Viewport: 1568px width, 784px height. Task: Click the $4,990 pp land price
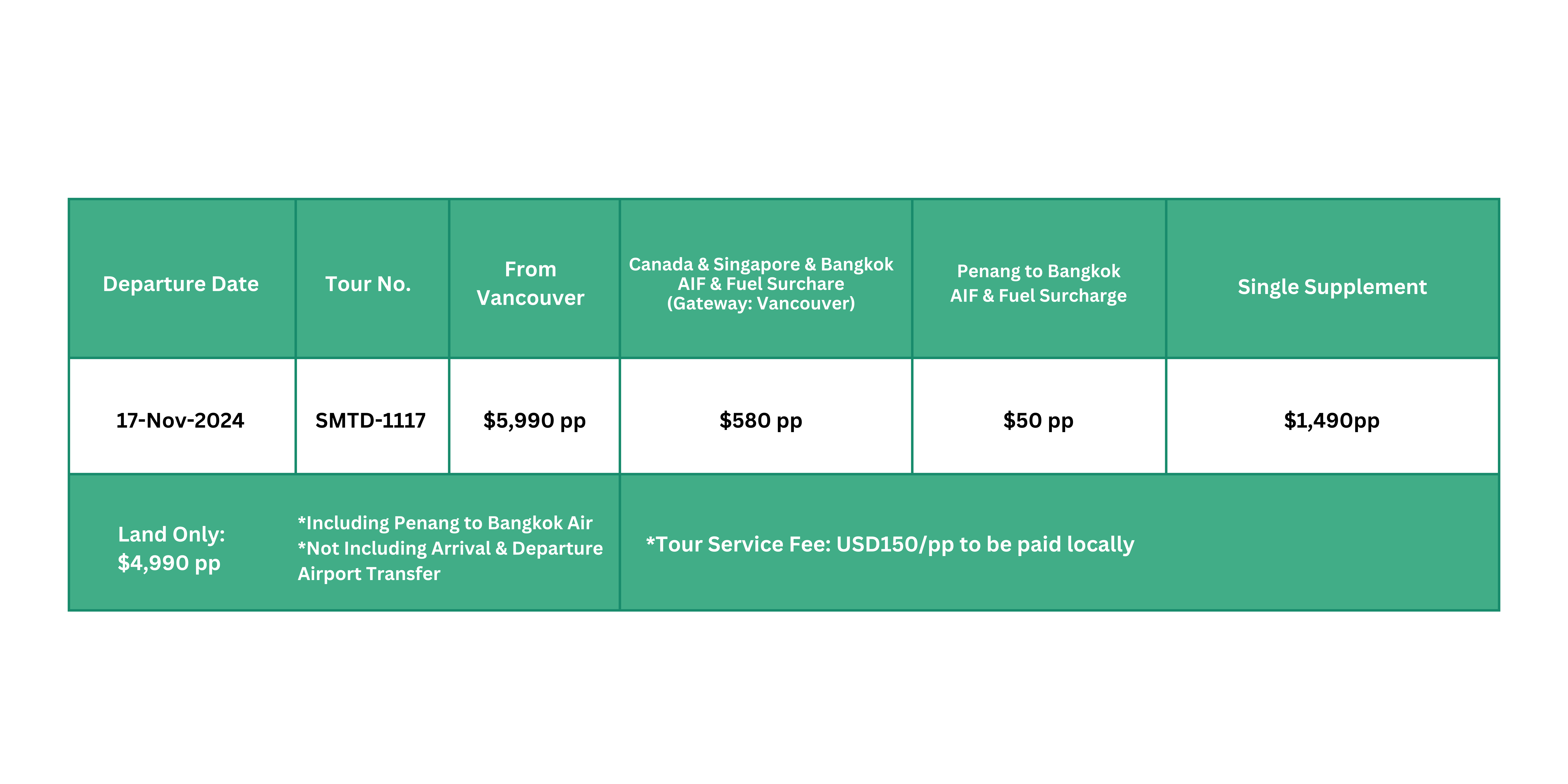tap(169, 563)
